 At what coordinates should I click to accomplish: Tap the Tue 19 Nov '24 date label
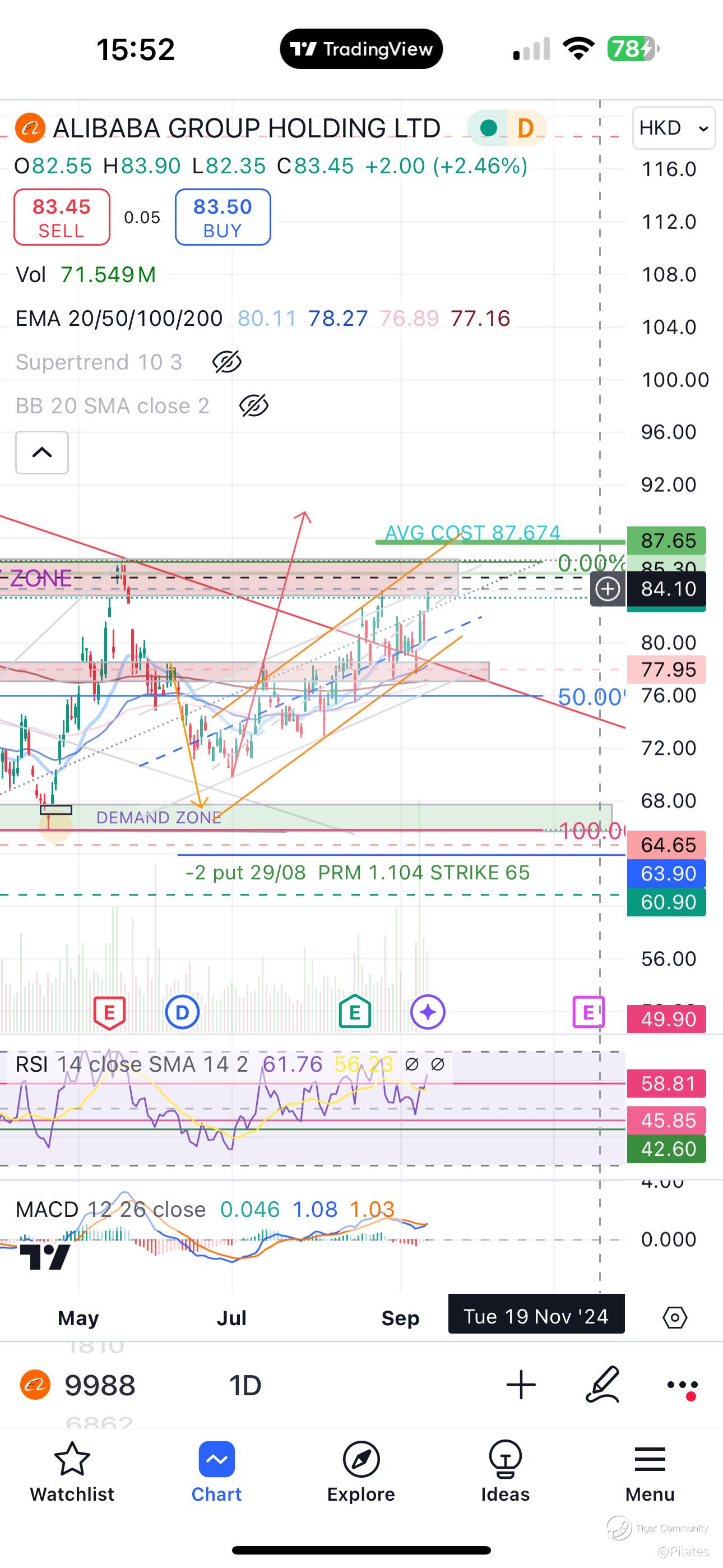click(536, 1316)
